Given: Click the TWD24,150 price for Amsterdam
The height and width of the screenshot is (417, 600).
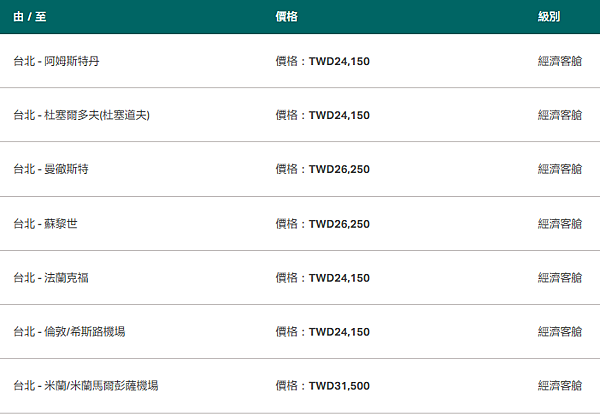Looking at the screenshot, I should click(339, 61).
